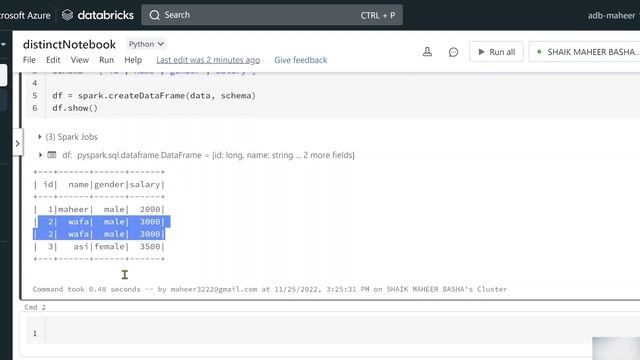Open the SHAIK MAHEER BASHA cluster selector

585,52
